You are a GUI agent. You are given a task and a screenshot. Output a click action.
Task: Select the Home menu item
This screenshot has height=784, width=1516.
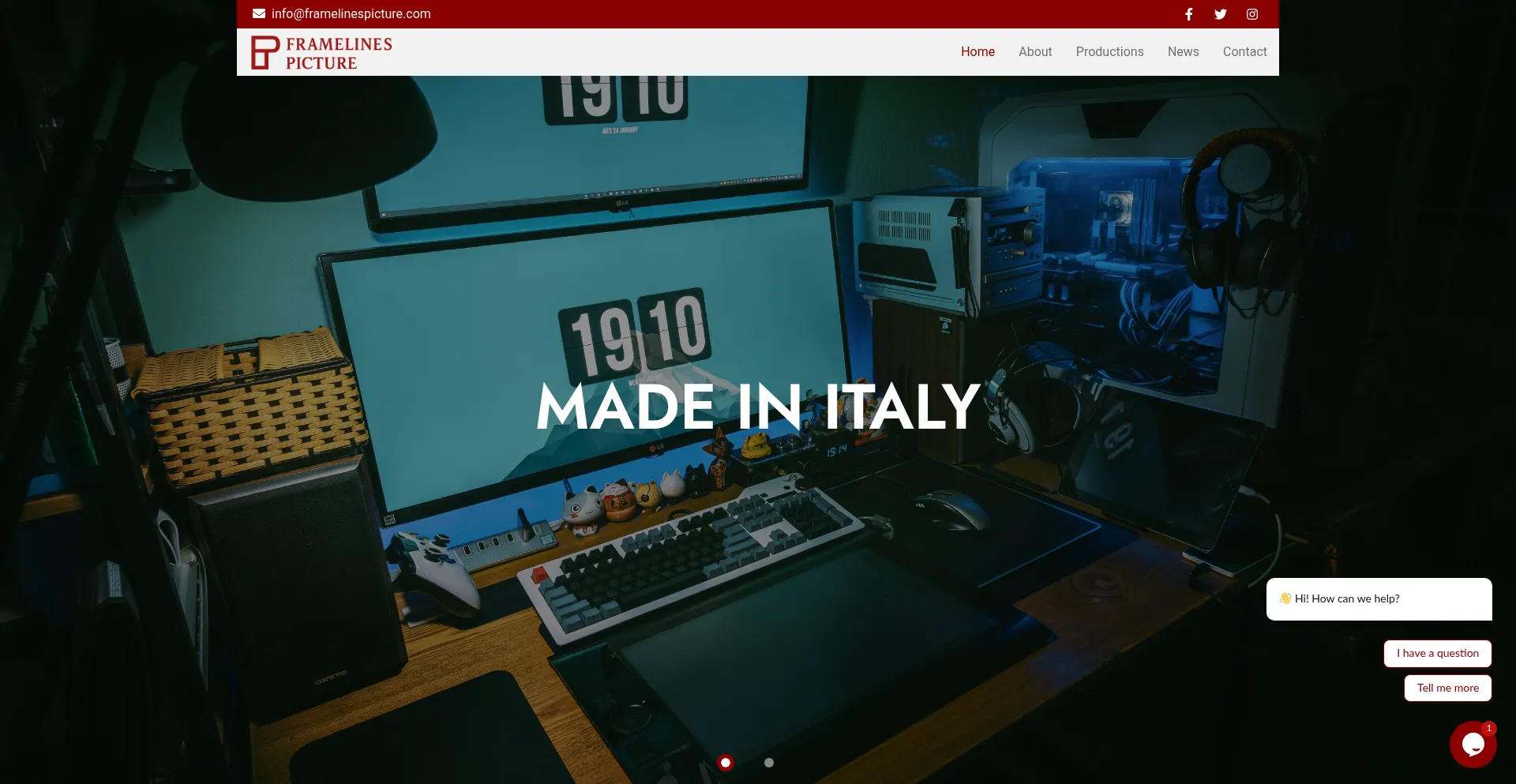pos(978,51)
